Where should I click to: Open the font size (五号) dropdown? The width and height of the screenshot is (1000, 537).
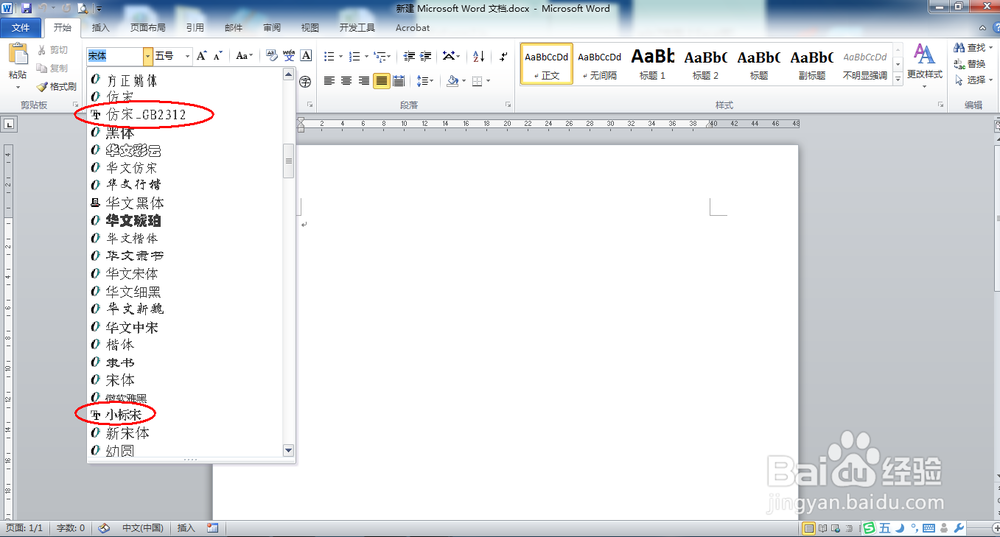point(188,56)
